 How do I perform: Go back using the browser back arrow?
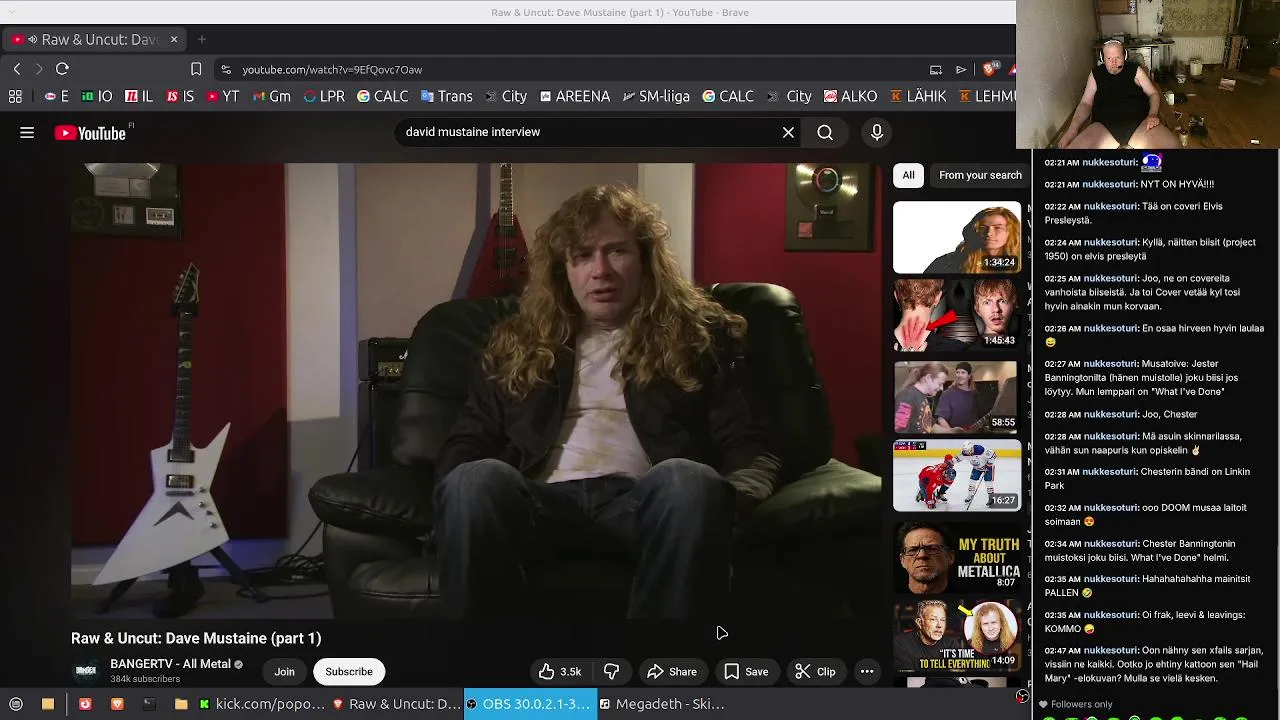pyautogui.click(x=17, y=69)
